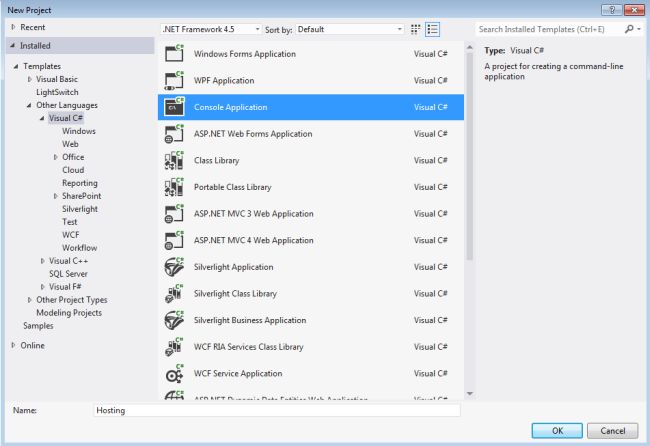
Task: Select the Portable Class Library label
Action: 233,187
